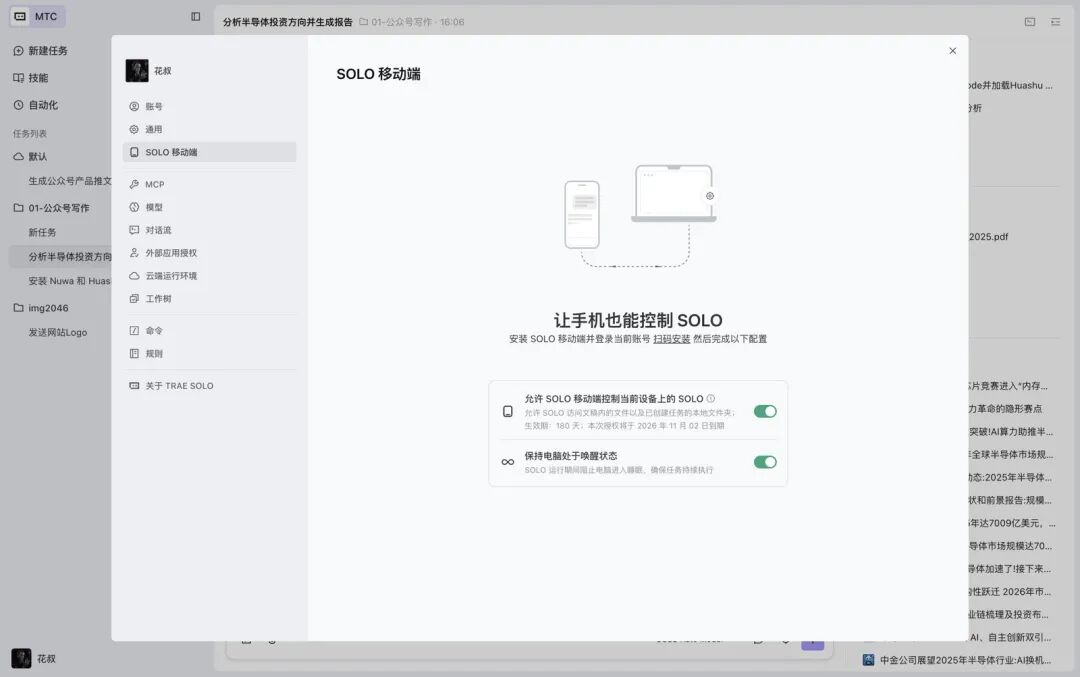Viewport: 1080px width, 677px height.
Task: Open 技能 in main sidebar
Action: tap(31, 78)
